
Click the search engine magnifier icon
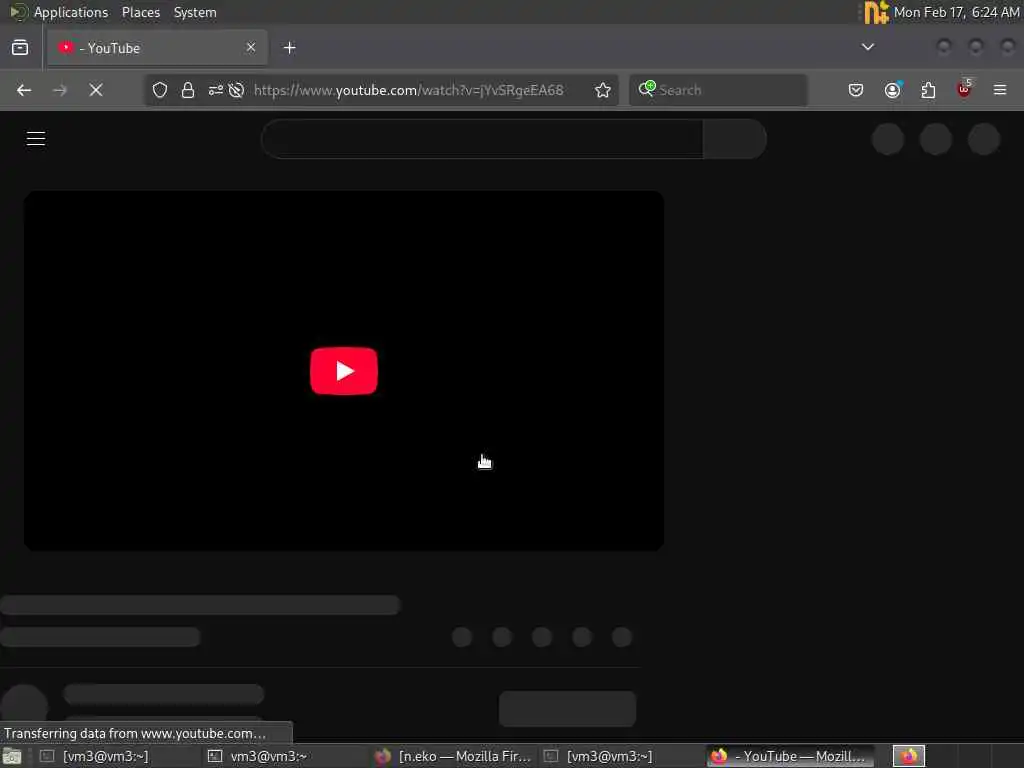(647, 89)
